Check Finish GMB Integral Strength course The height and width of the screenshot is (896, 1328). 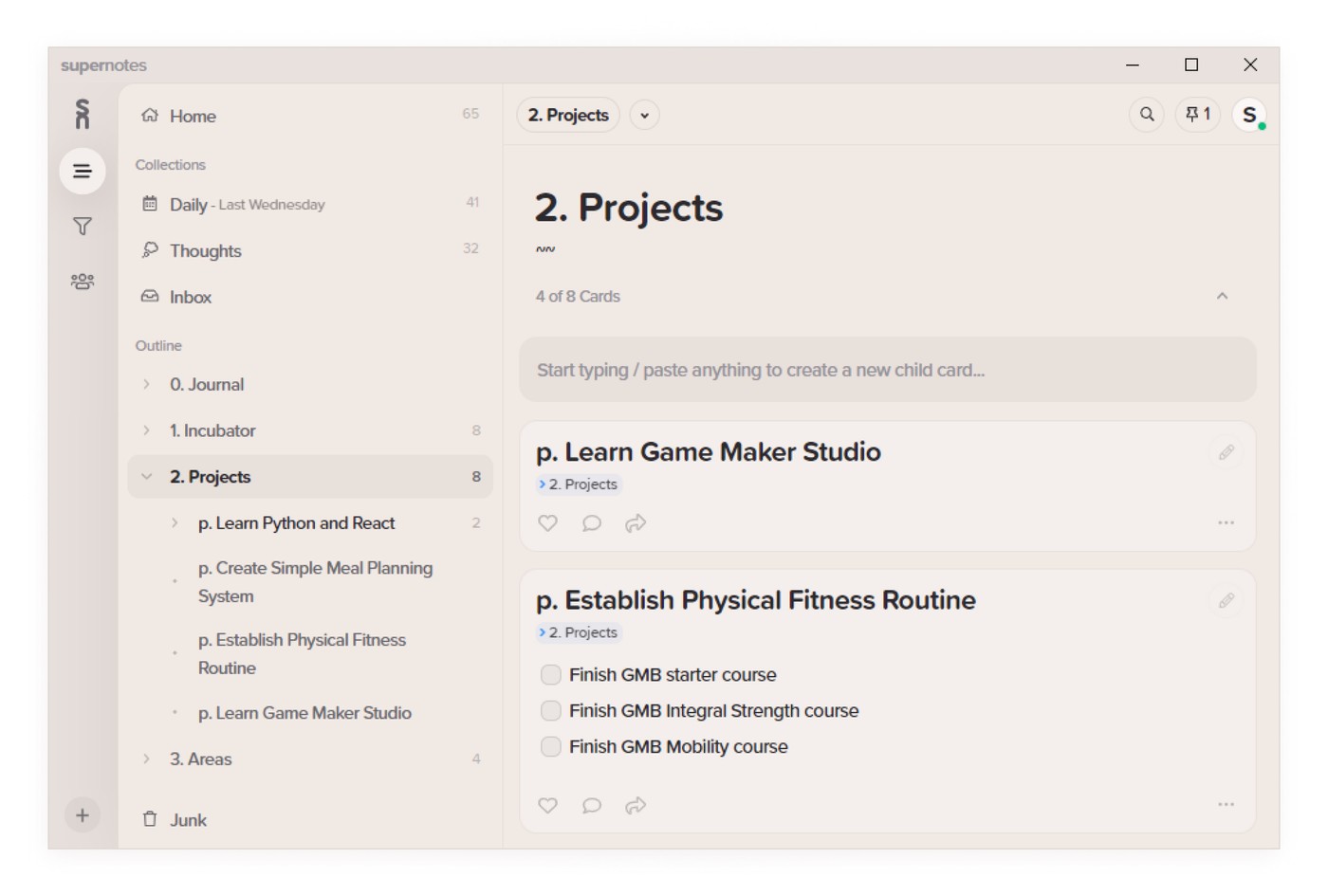(550, 711)
